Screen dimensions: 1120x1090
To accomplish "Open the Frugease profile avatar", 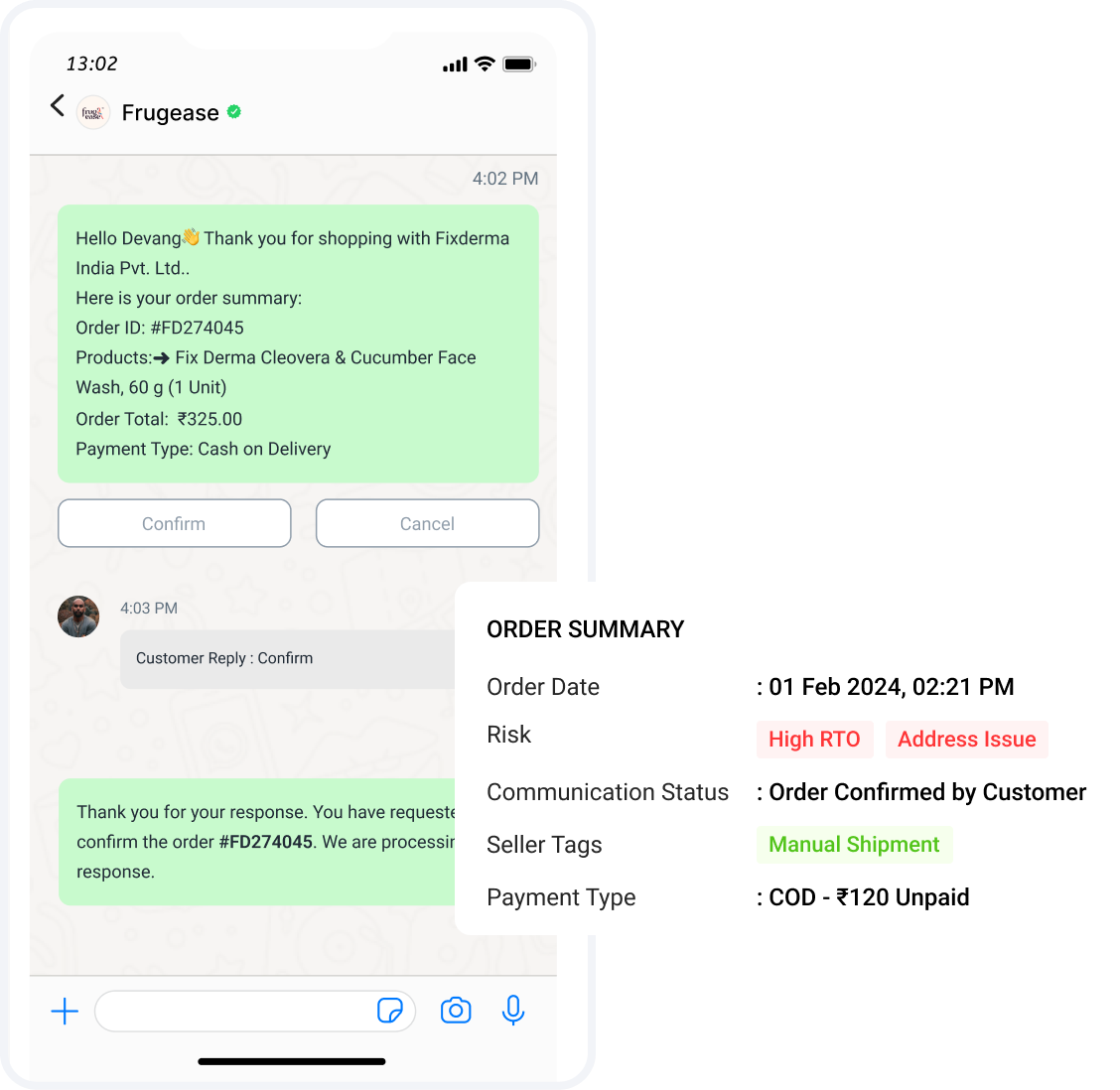I will coord(93,112).
